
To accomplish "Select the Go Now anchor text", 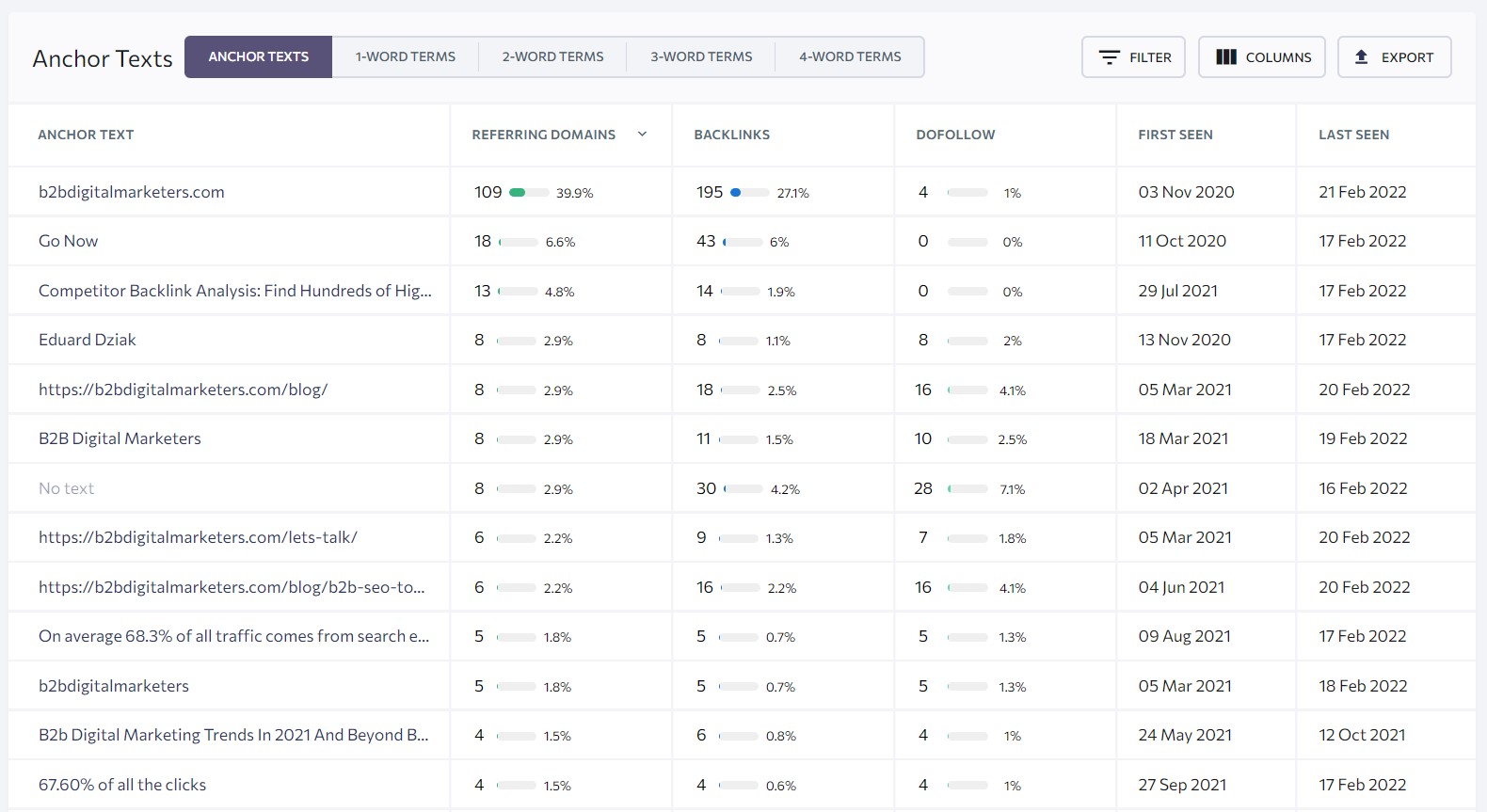I will pyautogui.click(x=68, y=241).
